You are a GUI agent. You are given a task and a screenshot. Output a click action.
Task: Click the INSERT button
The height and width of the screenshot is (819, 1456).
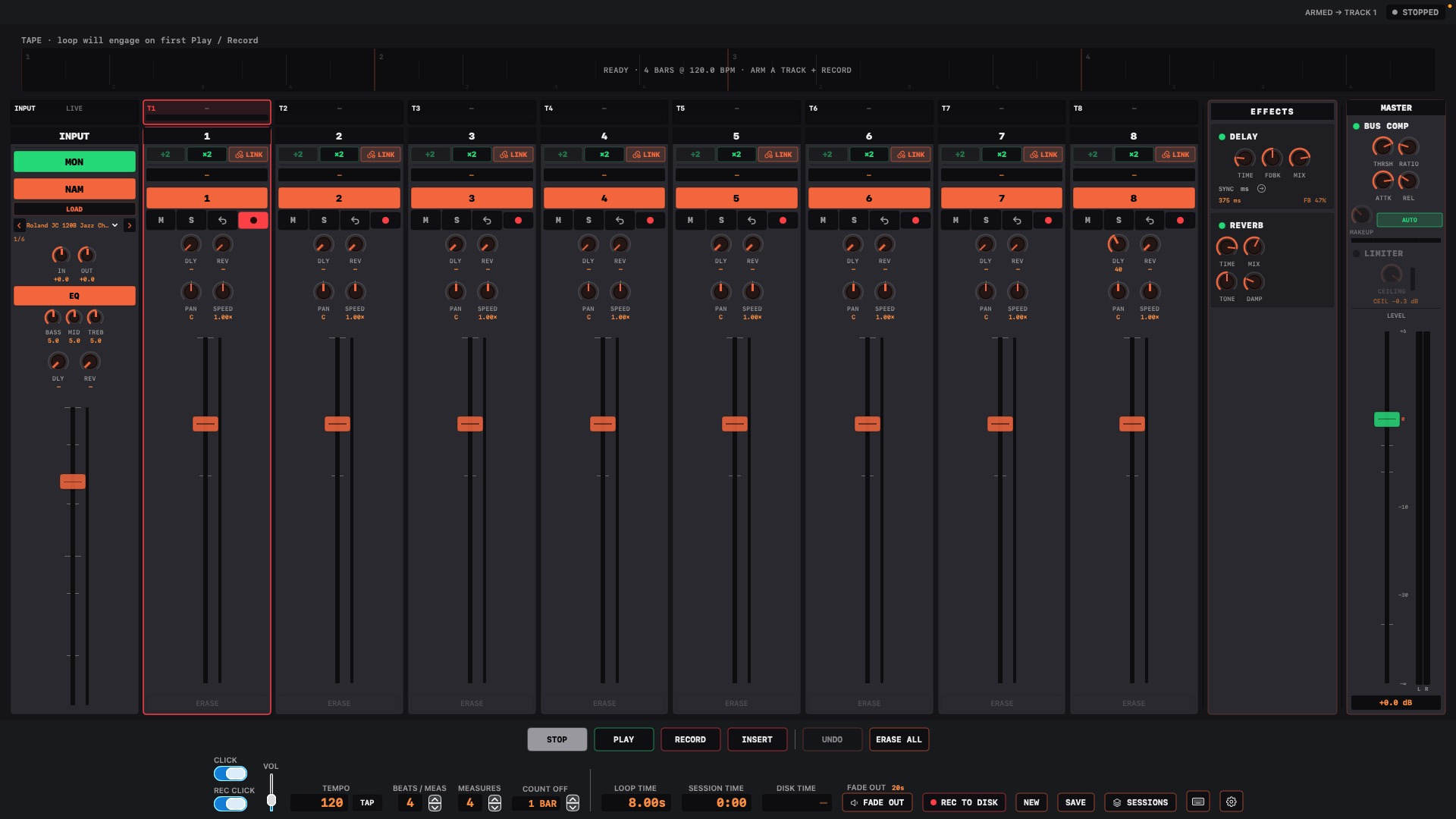[x=757, y=739]
